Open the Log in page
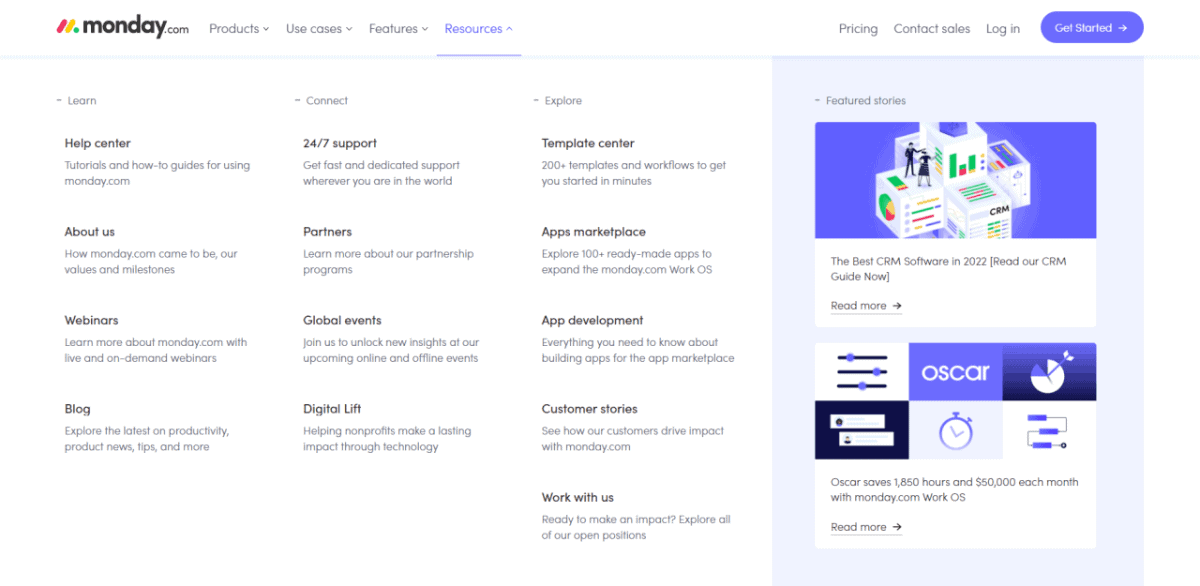 (1003, 28)
